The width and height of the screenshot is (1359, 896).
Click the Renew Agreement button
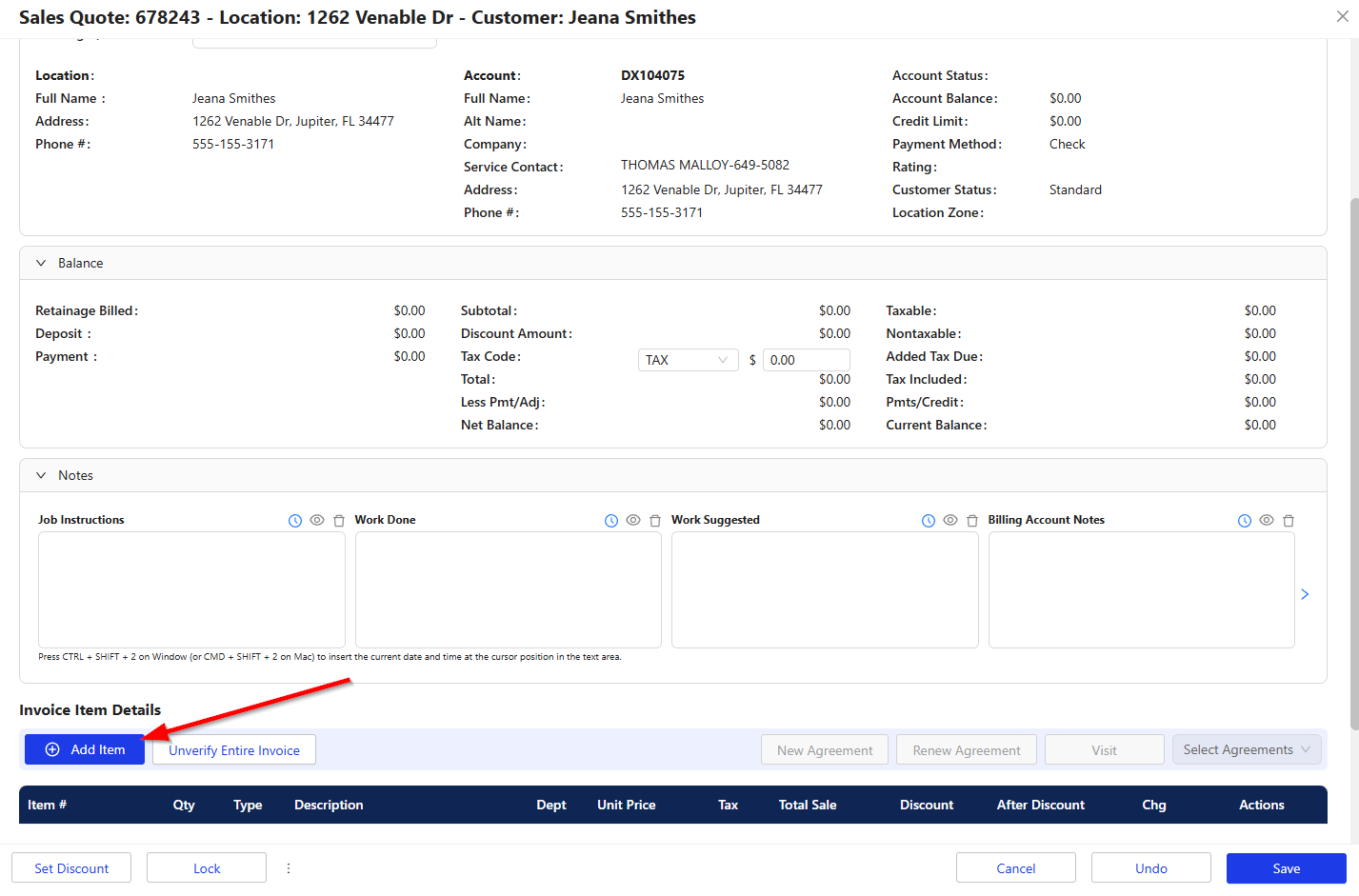(967, 749)
